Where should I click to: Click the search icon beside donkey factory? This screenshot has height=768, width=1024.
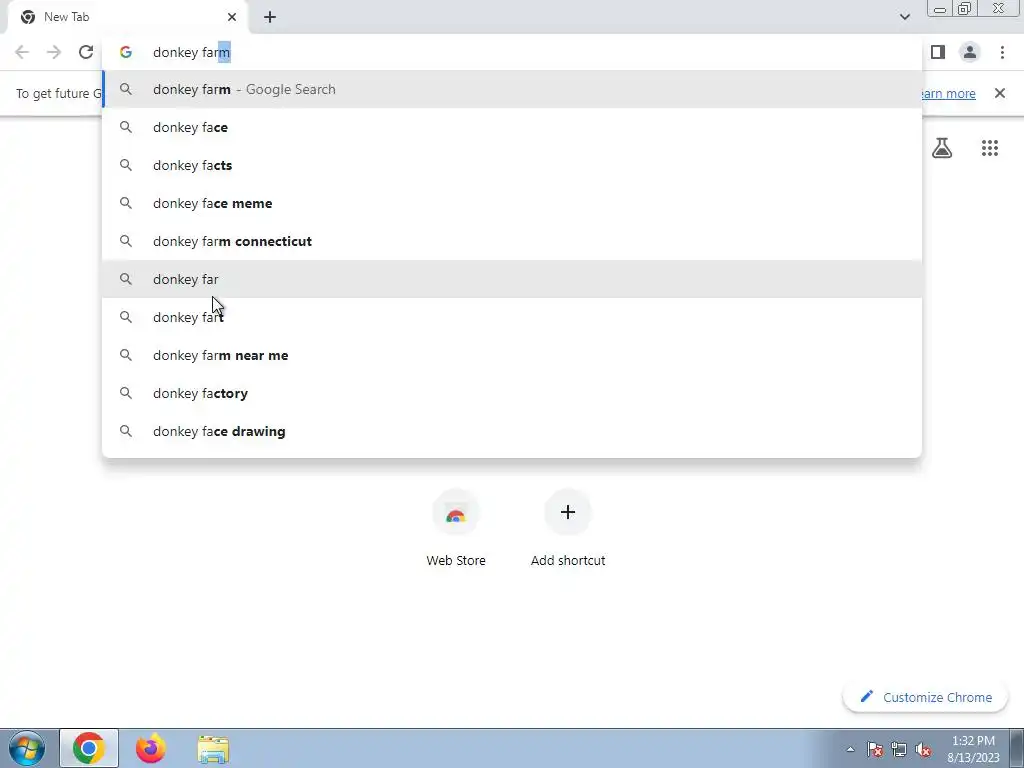pos(126,393)
